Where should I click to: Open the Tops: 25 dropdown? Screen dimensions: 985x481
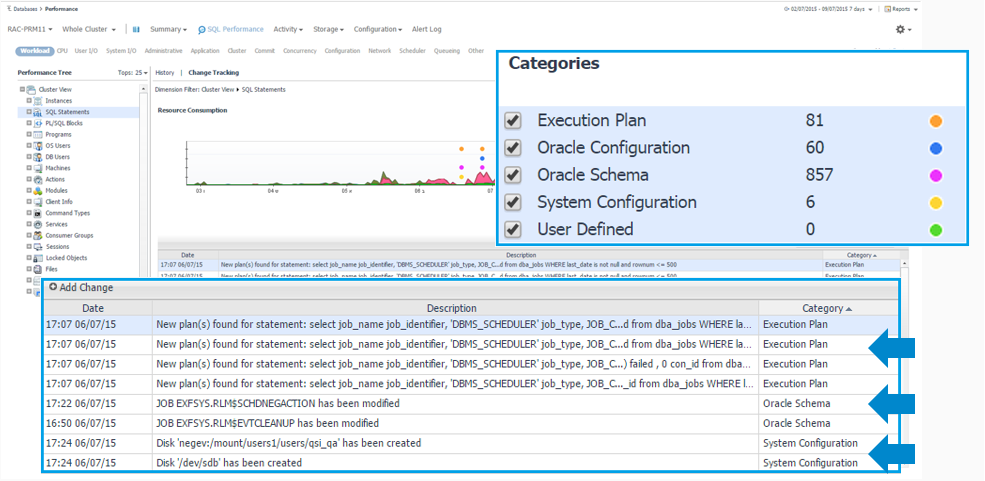coord(132,73)
